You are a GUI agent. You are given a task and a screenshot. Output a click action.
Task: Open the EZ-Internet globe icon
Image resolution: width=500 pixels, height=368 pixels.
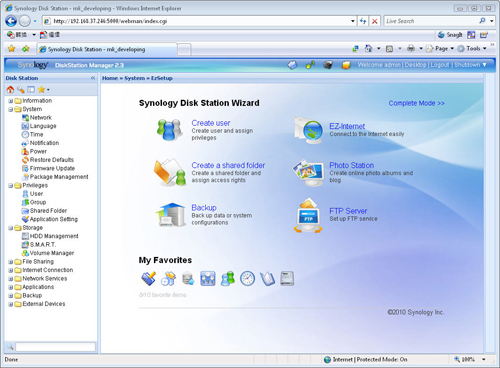tap(309, 130)
